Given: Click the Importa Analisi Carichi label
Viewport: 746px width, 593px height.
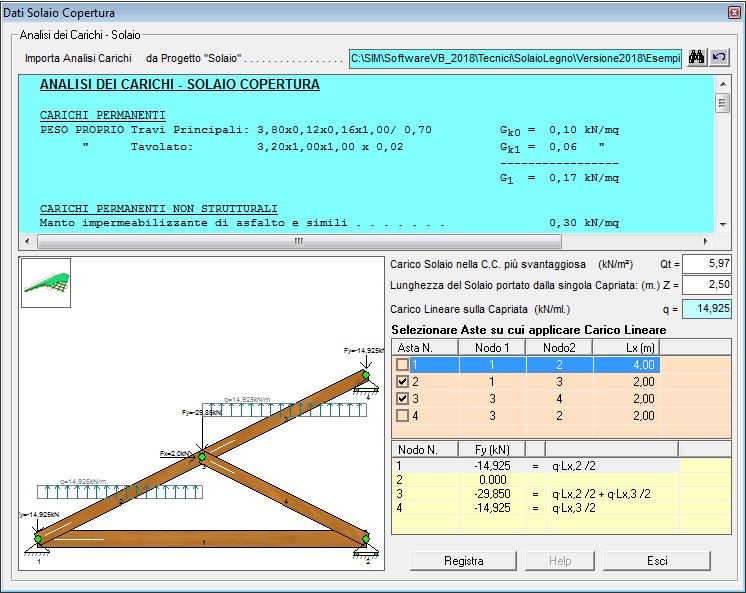Looking at the screenshot, I should click(78, 58).
